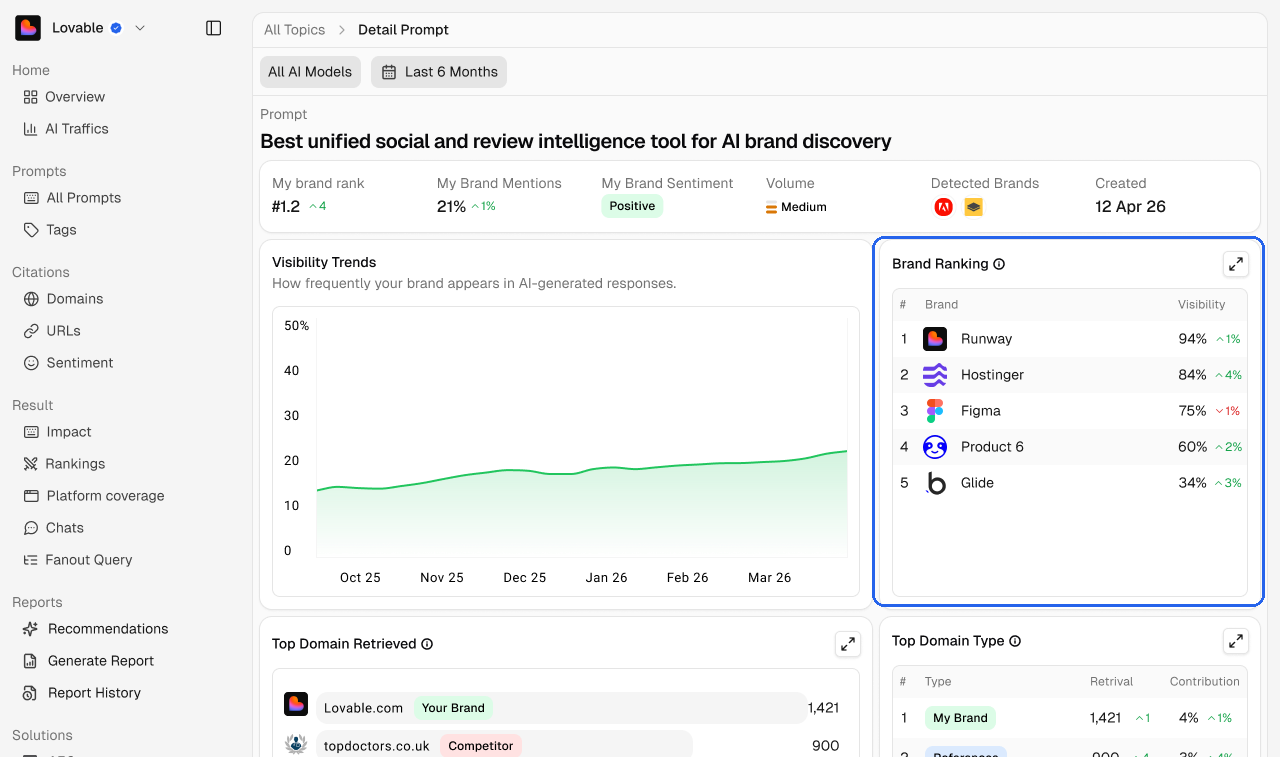Click the Lovable logo icon
The image size is (1280, 757).
point(28,28)
